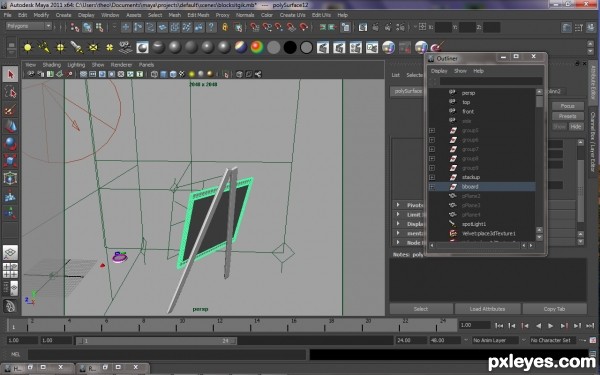600x375 pixels.
Task: Click the question mark help icon
Action: pyautogui.click(x=211, y=27)
